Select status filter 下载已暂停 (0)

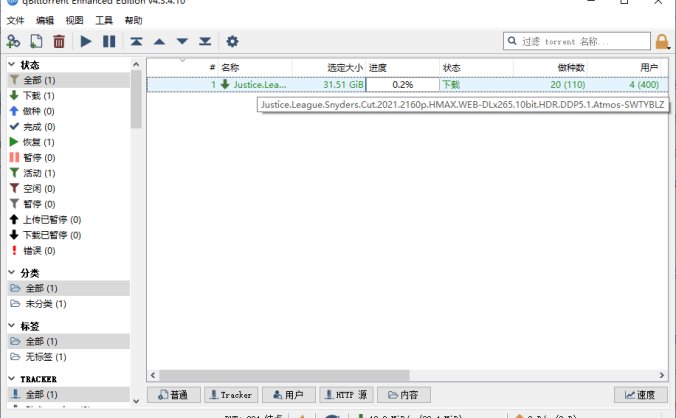(69, 235)
